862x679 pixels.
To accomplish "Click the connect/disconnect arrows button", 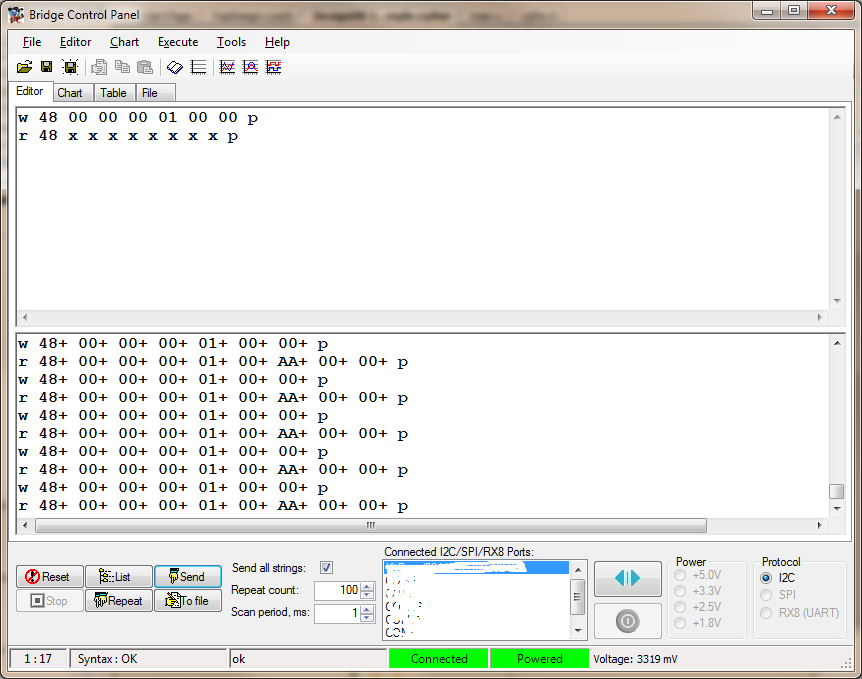I will [627, 578].
